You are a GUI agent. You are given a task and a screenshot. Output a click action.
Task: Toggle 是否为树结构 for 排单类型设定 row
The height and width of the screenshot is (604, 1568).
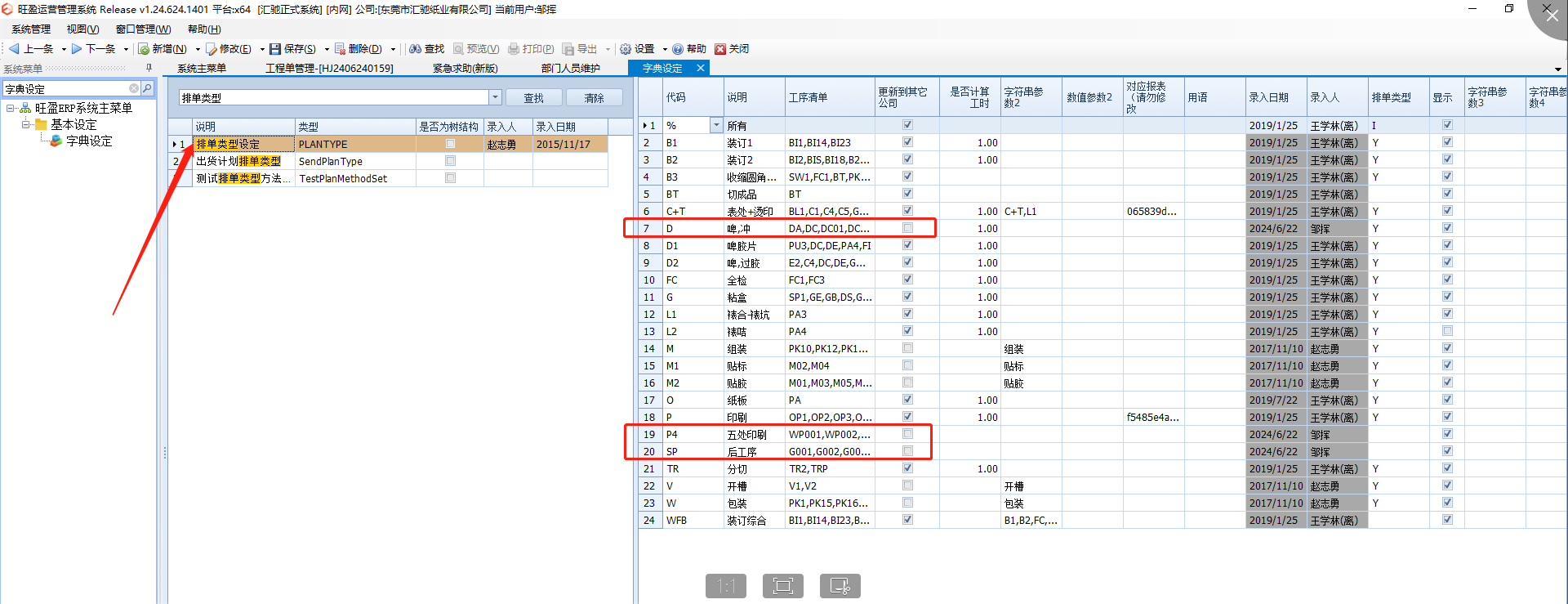tap(450, 144)
